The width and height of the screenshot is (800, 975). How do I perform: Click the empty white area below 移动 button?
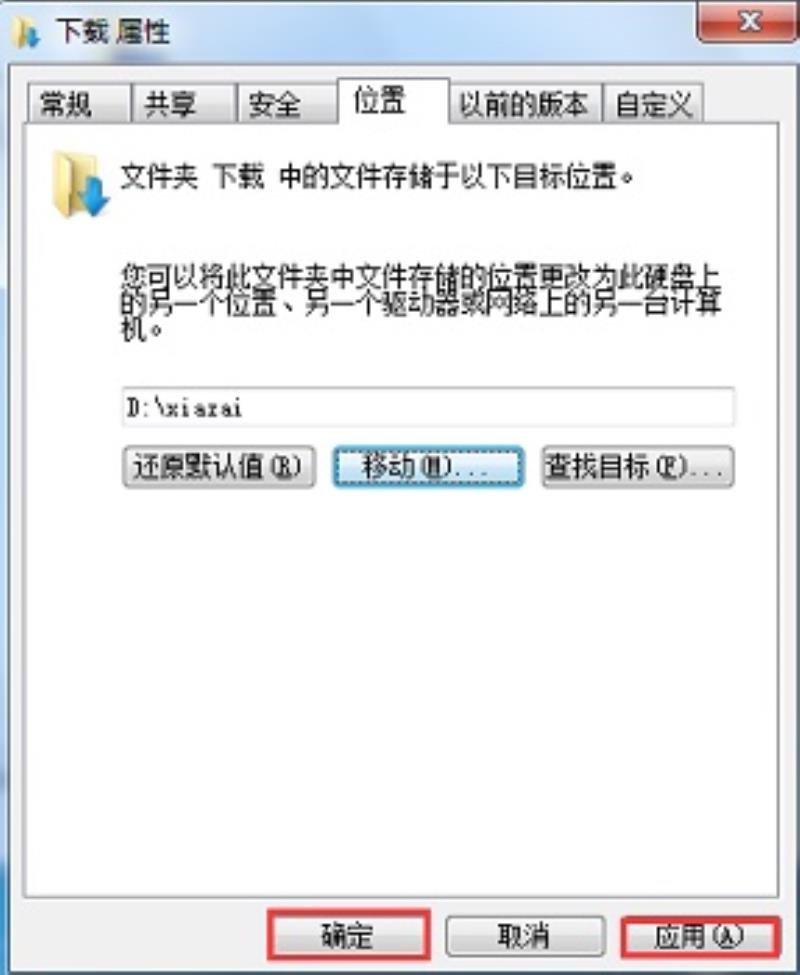[x=428, y=684]
